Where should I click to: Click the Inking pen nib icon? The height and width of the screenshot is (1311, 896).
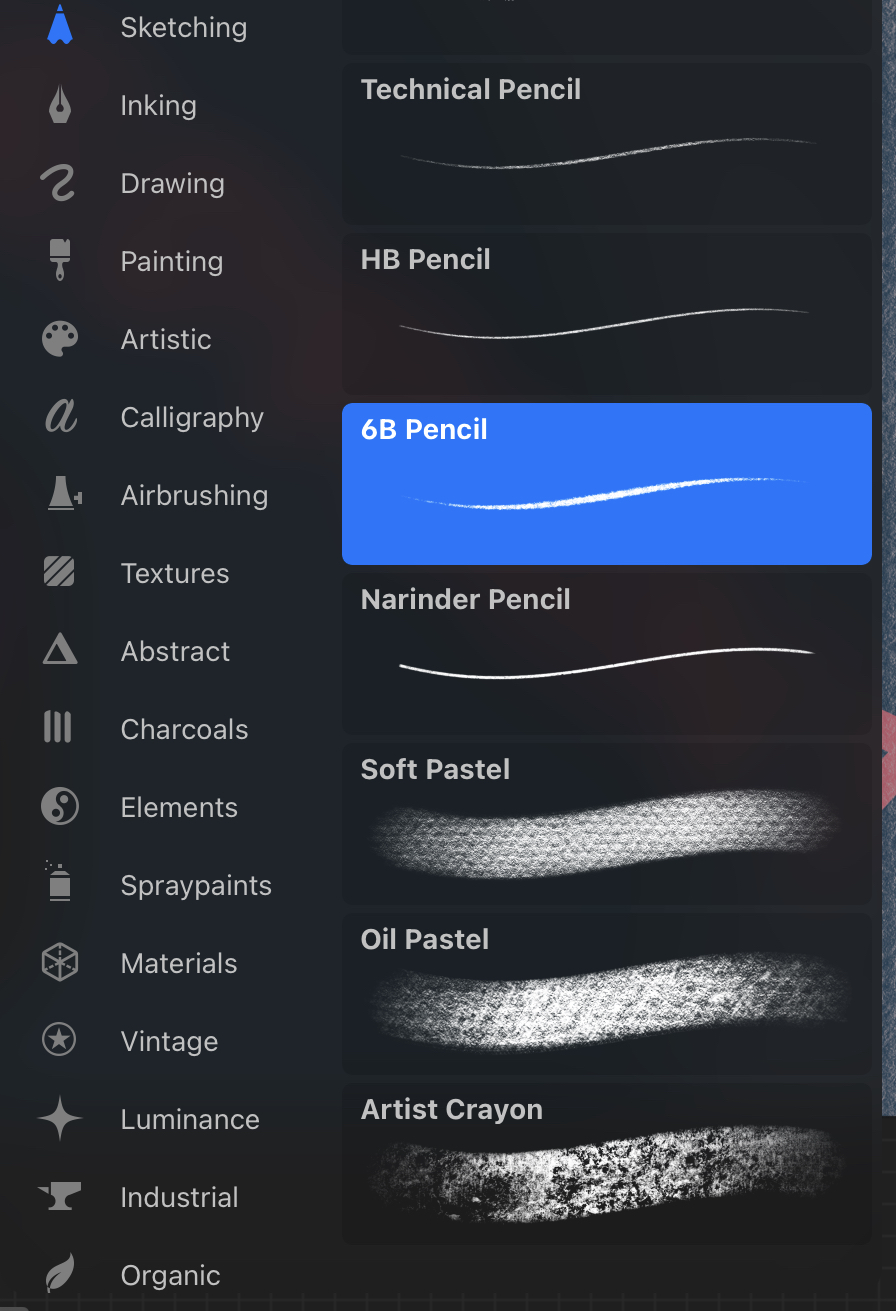[x=60, y=105]
